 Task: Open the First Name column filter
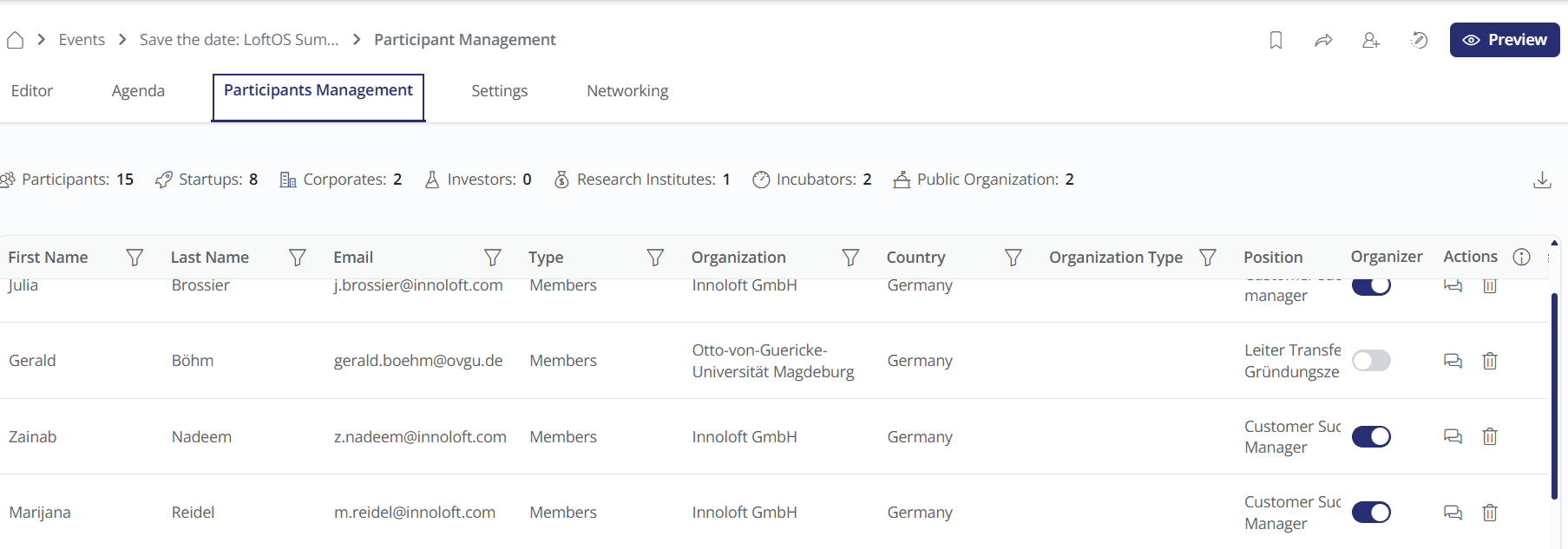click(x=134, y=258)
